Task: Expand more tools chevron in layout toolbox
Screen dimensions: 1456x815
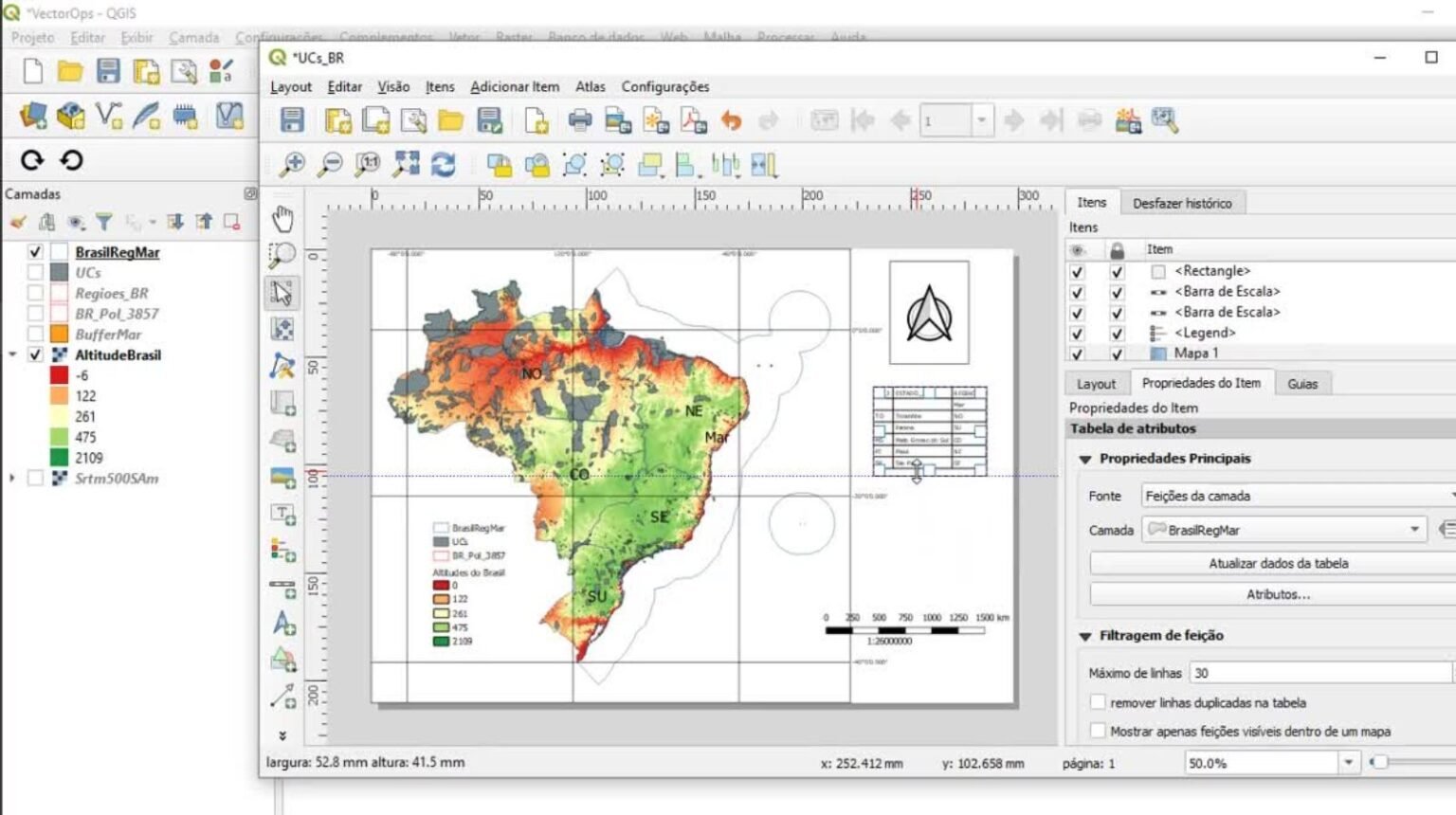Action: [282, 735]
